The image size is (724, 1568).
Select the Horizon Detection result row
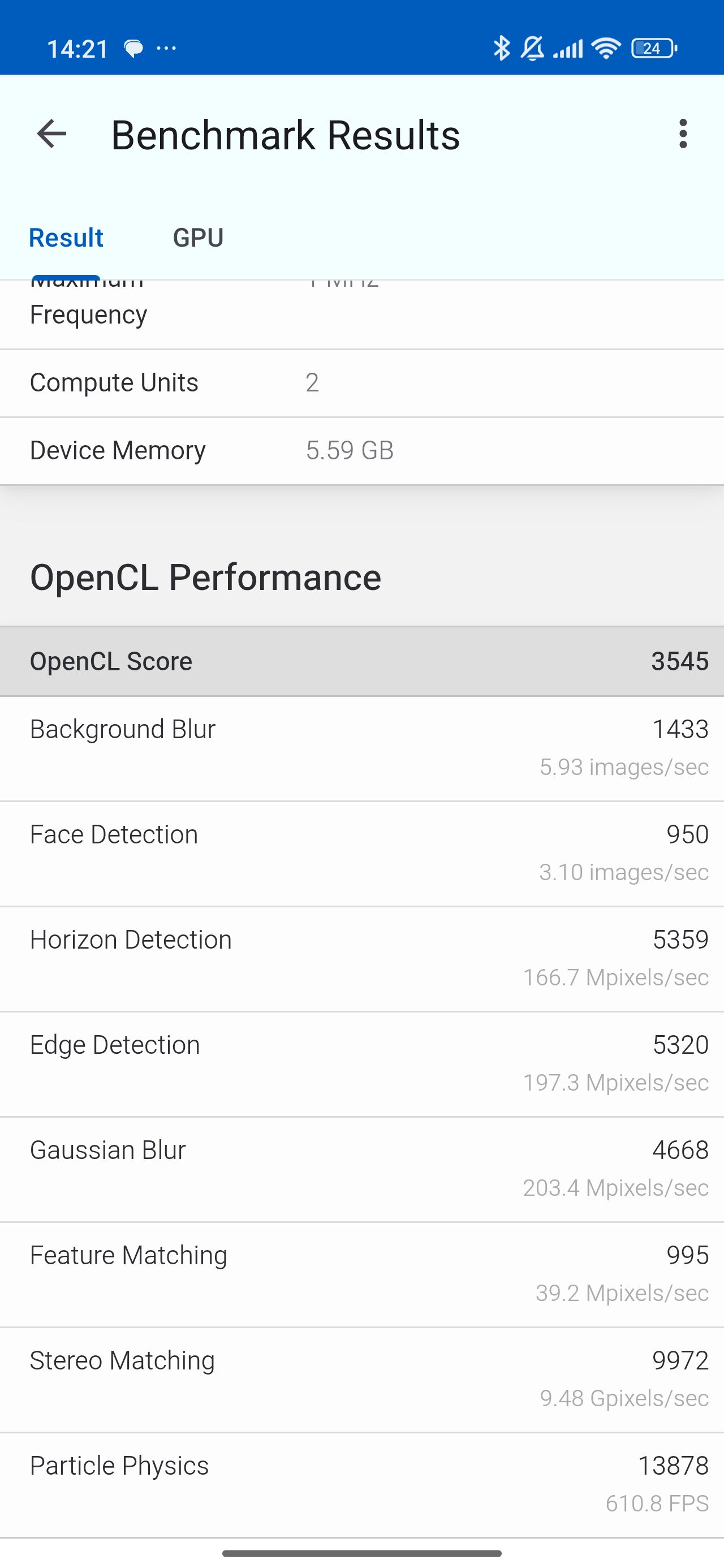(361, 959)
